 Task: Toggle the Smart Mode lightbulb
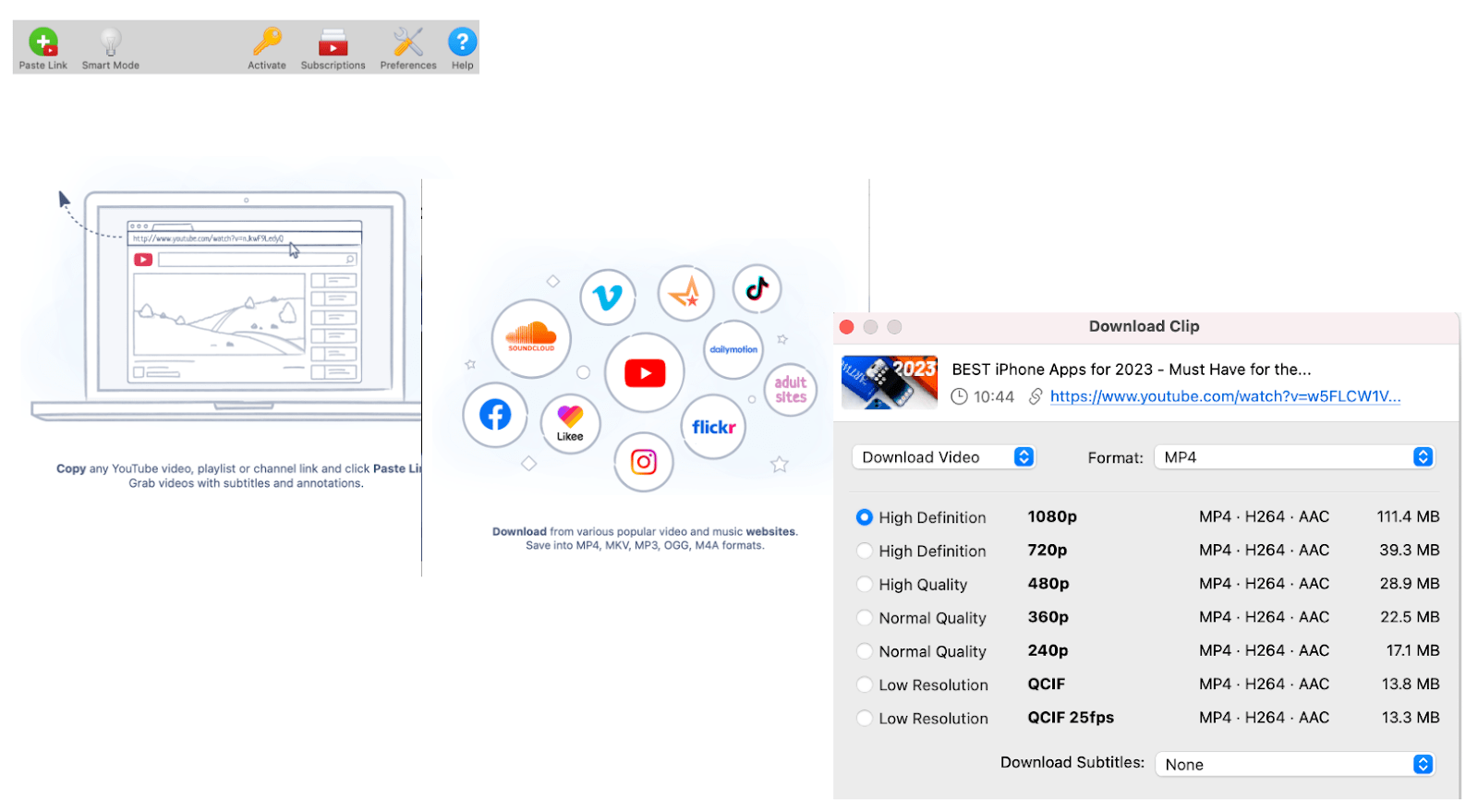pos(111,42)
